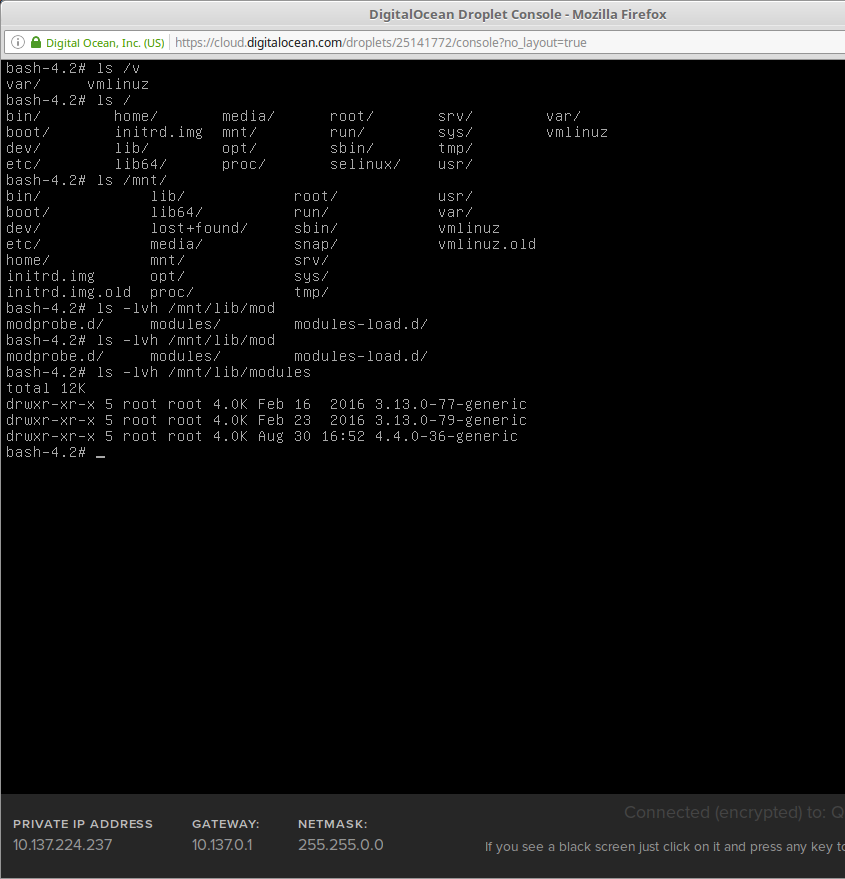Click the terminal prompt line with cursor
This screenshot has height=879, width=845.
tap(56, 452)
